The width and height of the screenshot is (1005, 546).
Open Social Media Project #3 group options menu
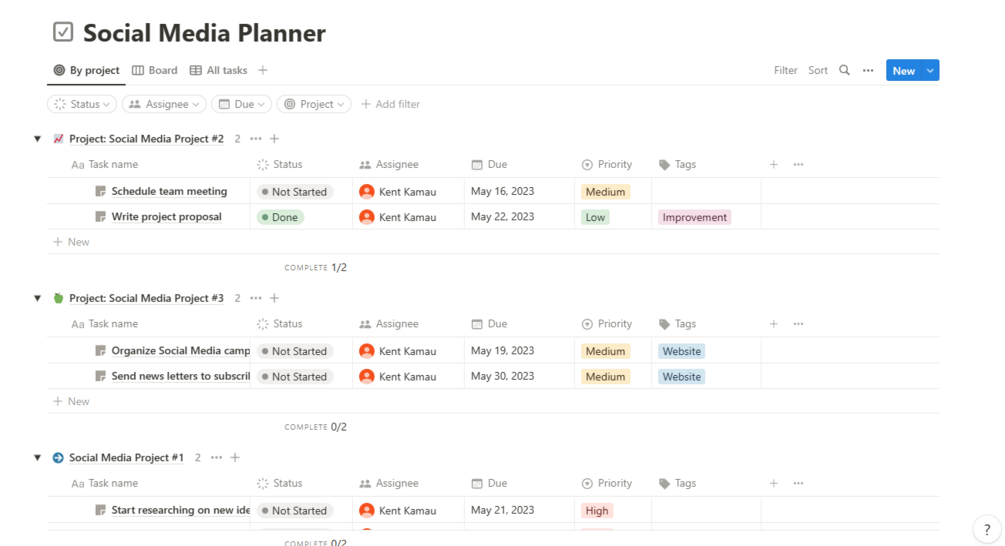[x=256, y=298]
